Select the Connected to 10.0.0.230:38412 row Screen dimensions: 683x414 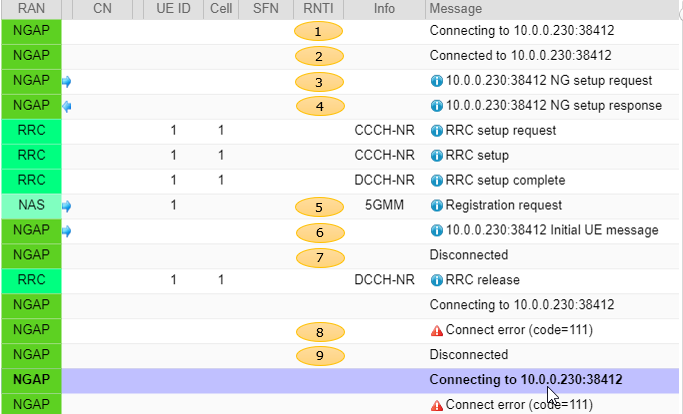click(x=341, y=56)
